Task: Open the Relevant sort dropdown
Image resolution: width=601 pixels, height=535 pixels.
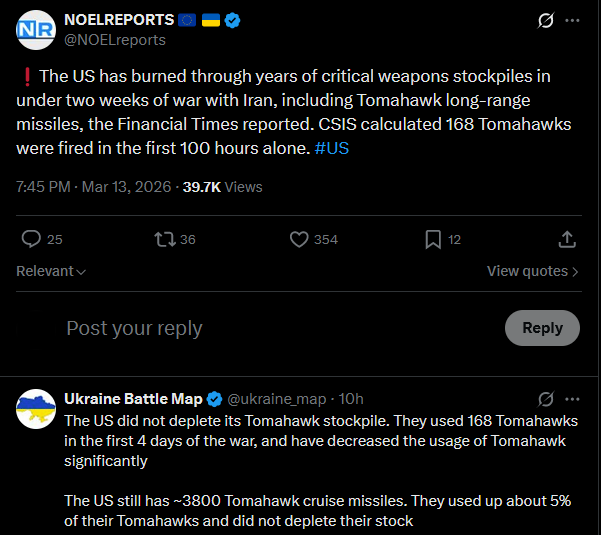Action: 51,271
